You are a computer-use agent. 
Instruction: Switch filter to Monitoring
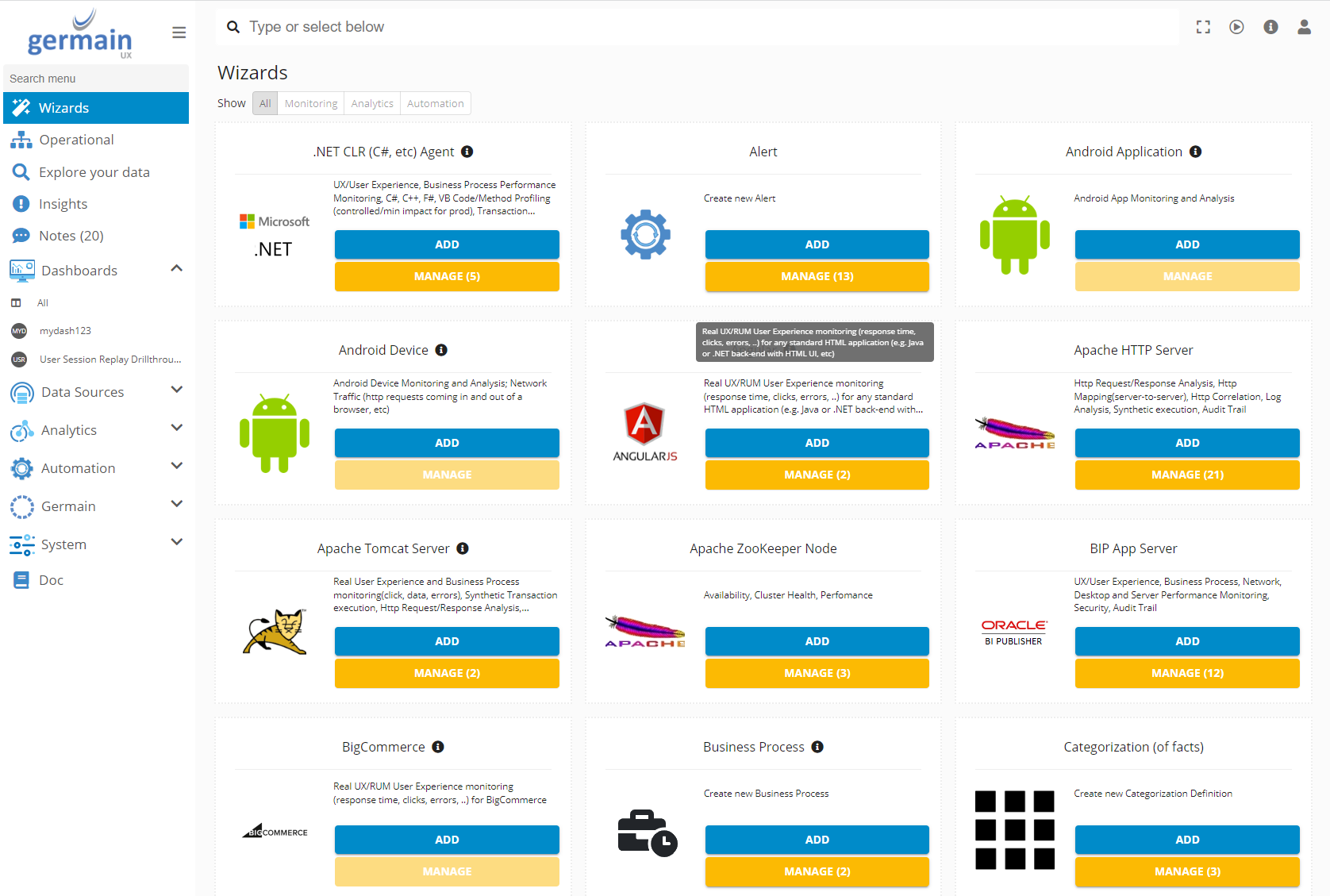(311, 103)
